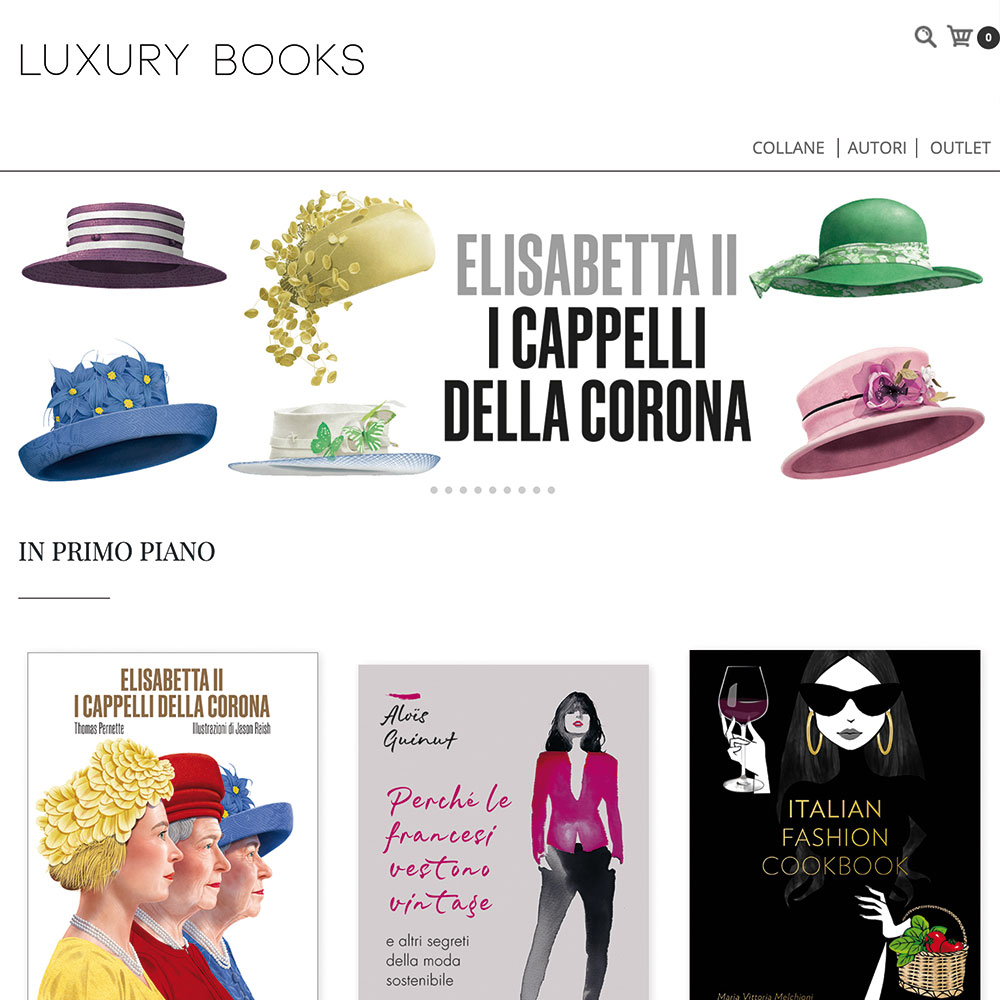Open Perché le francesi vestono vintage cover

click(x=504, y=832)
